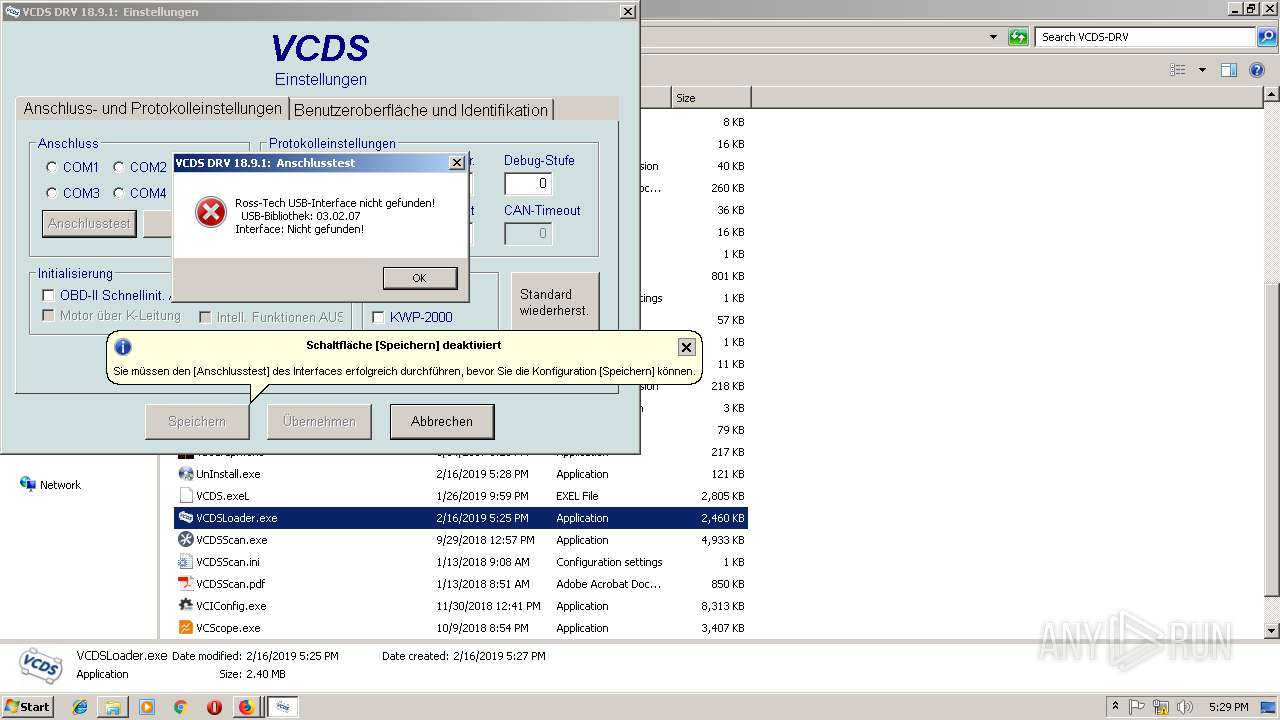Screen dimensions: 1280x720
Task: Launch Internet Explorer from taskbar
Action: click(80, 707)
